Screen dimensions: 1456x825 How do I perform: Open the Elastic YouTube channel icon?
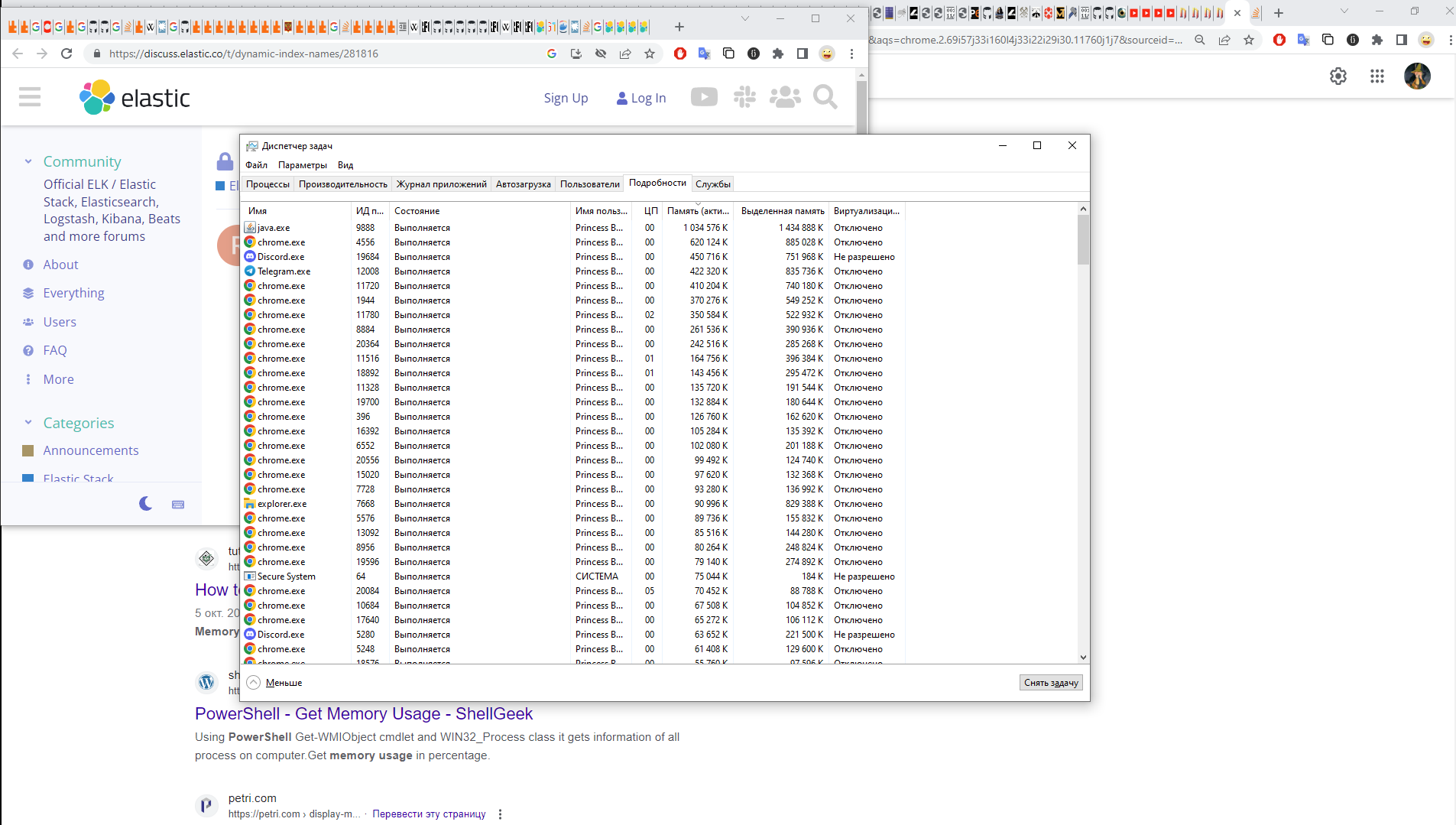click(x=704, y=97)
